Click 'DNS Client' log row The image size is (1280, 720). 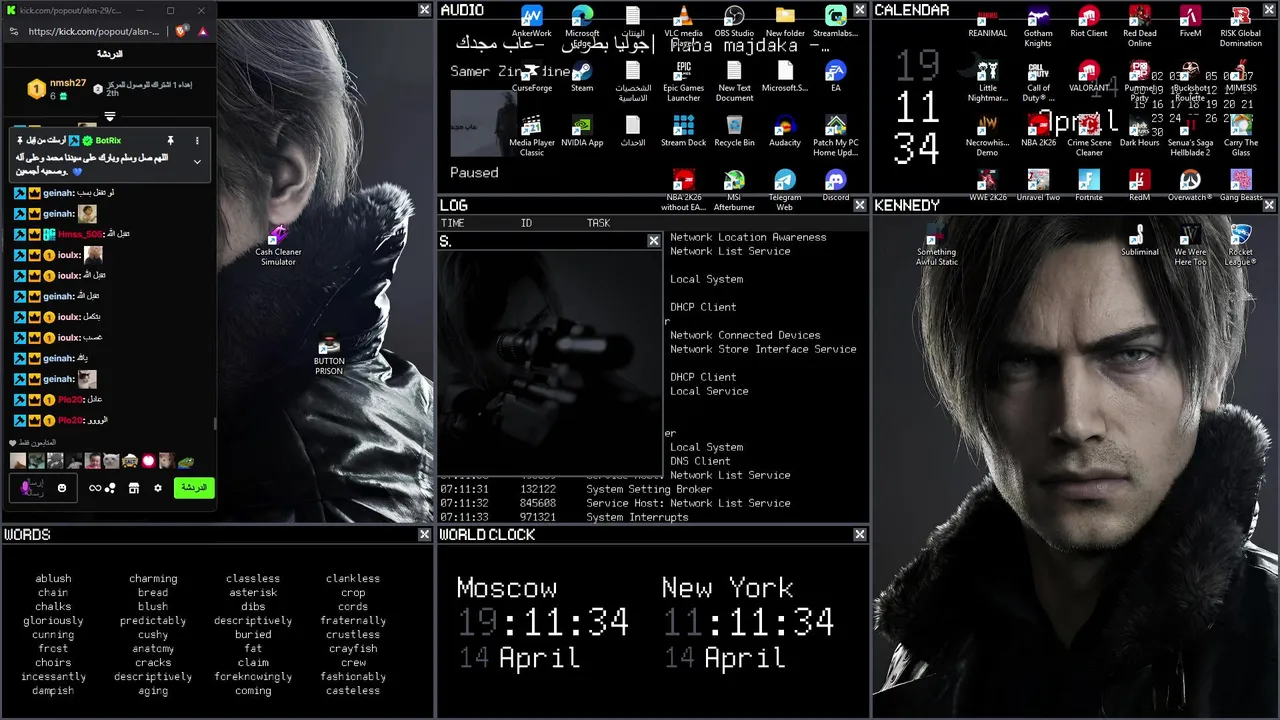700,461
